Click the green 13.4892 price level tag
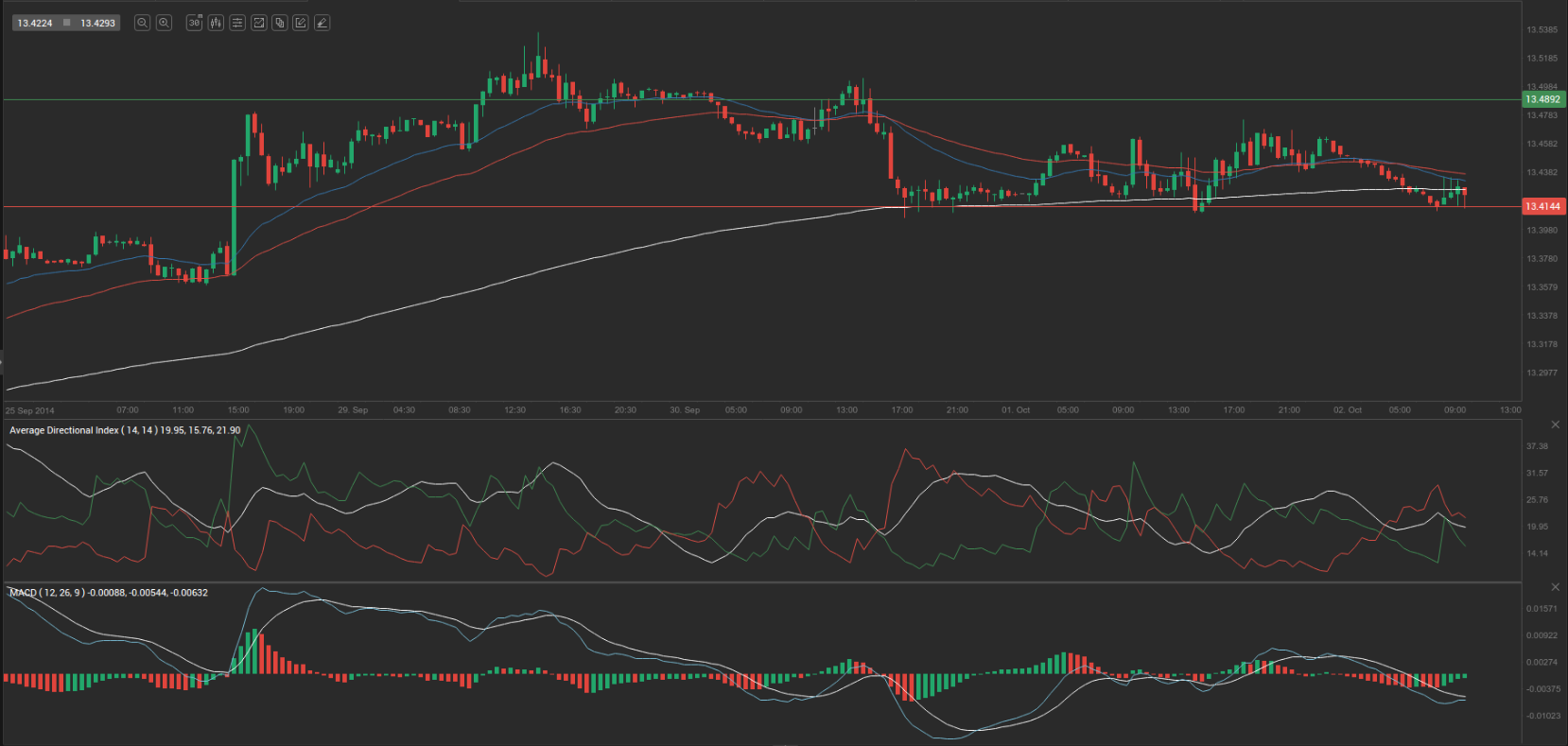Viewport: 1568px width, 746px height. tap(1542, 99)
